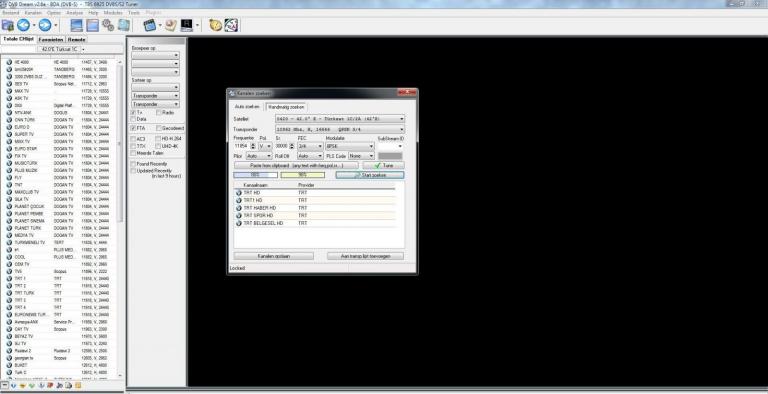Click the Tune button

(x=384, y=166)
